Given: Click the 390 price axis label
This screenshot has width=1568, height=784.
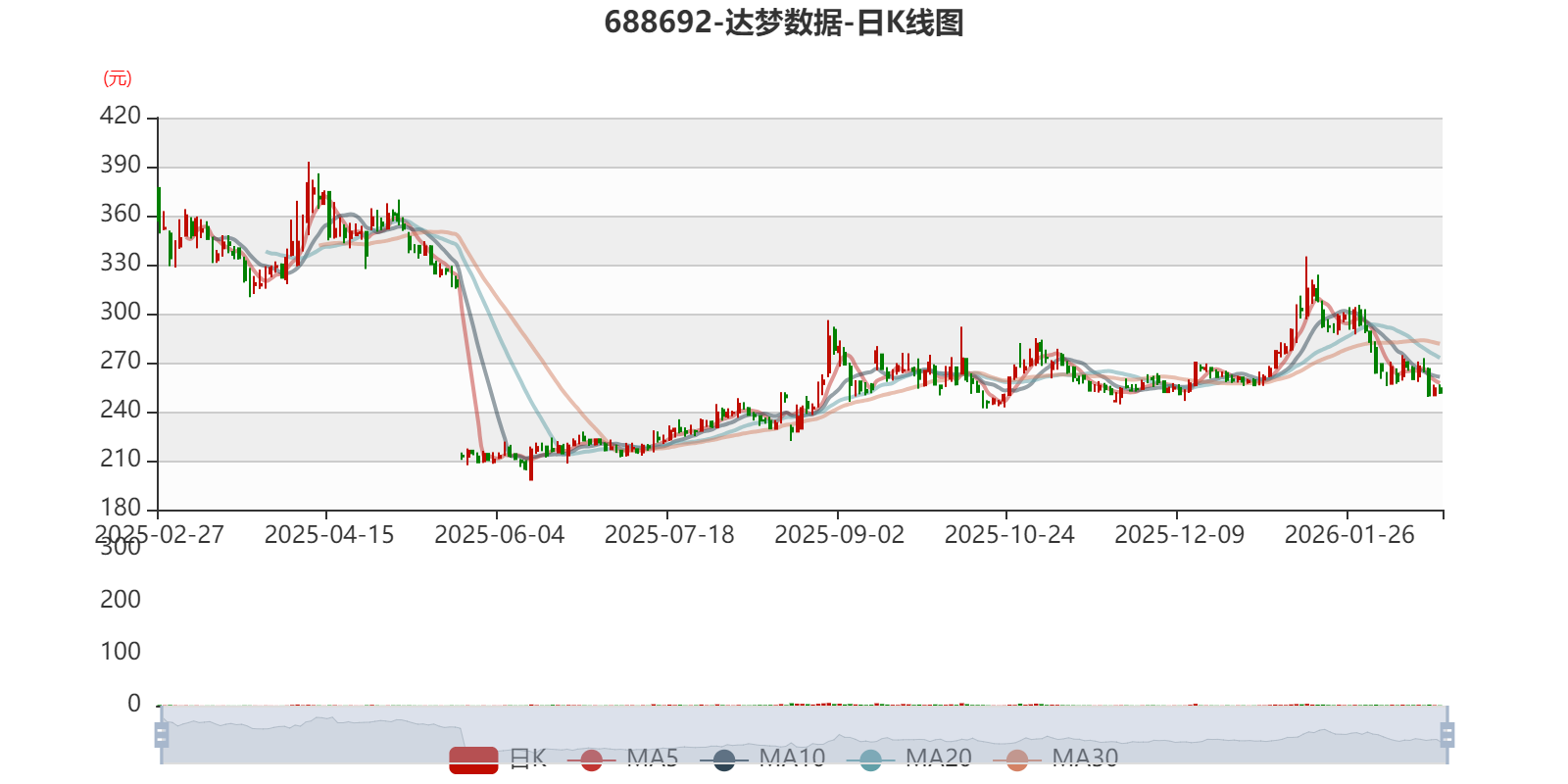Looking at the screenshot, I should 121,165.
